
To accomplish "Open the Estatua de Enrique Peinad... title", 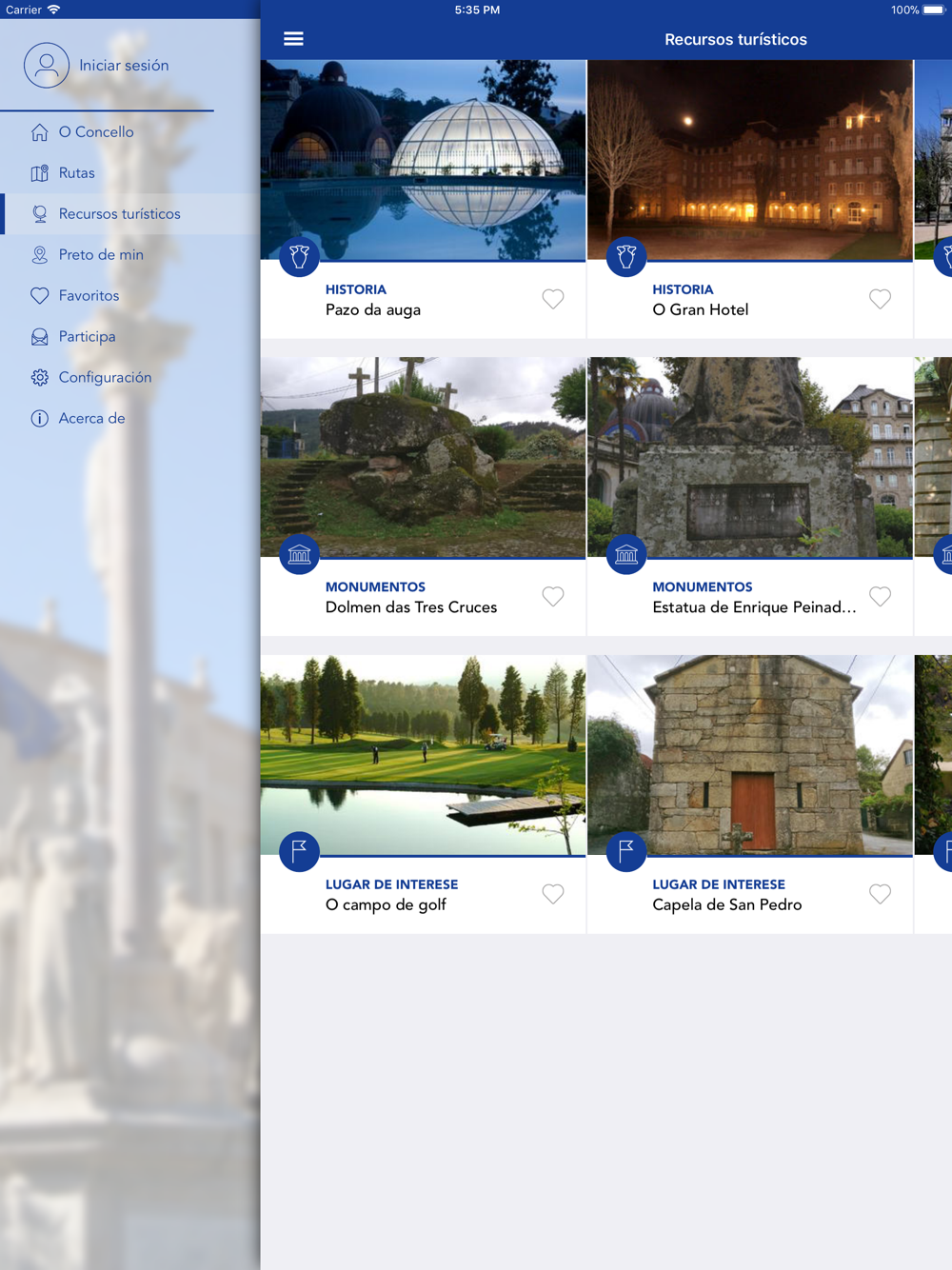I will 754,607.
